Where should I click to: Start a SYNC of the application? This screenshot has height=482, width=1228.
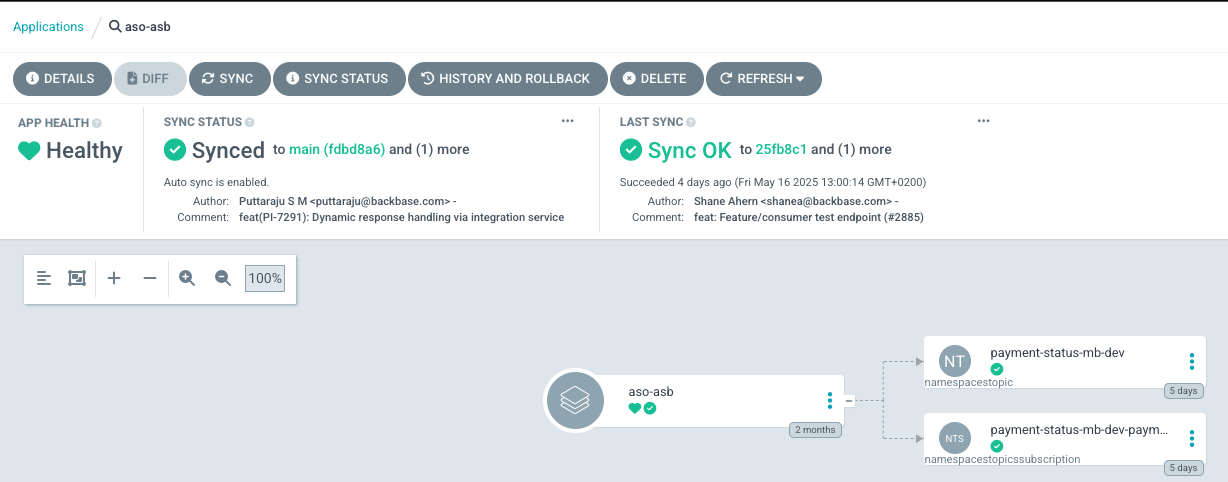pyautogui.click(x=228, y=78)
